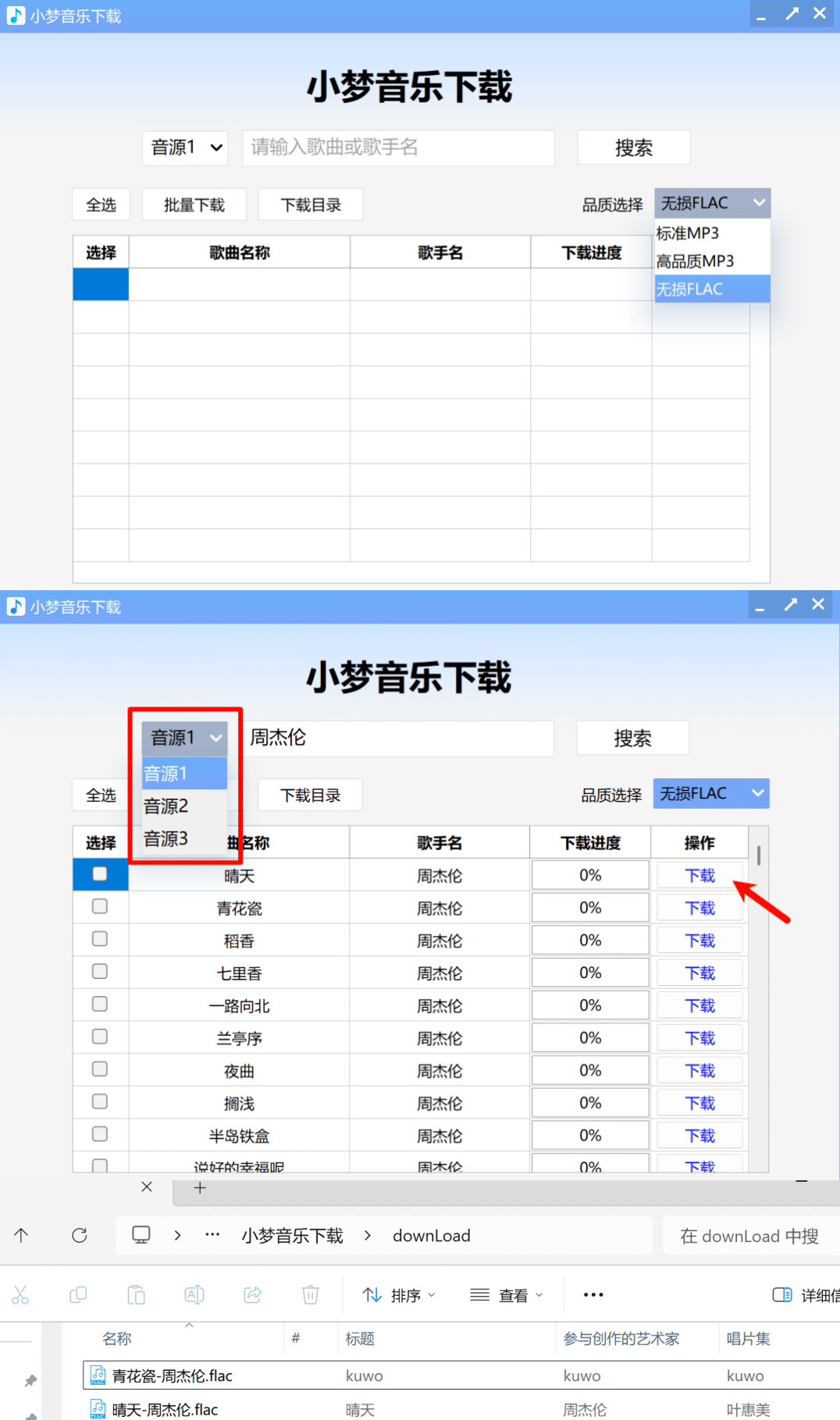This screenshot has height=1420, width=840.
Task: Click the This PC monitor icon in breadcrumb
Action: 141,1235
